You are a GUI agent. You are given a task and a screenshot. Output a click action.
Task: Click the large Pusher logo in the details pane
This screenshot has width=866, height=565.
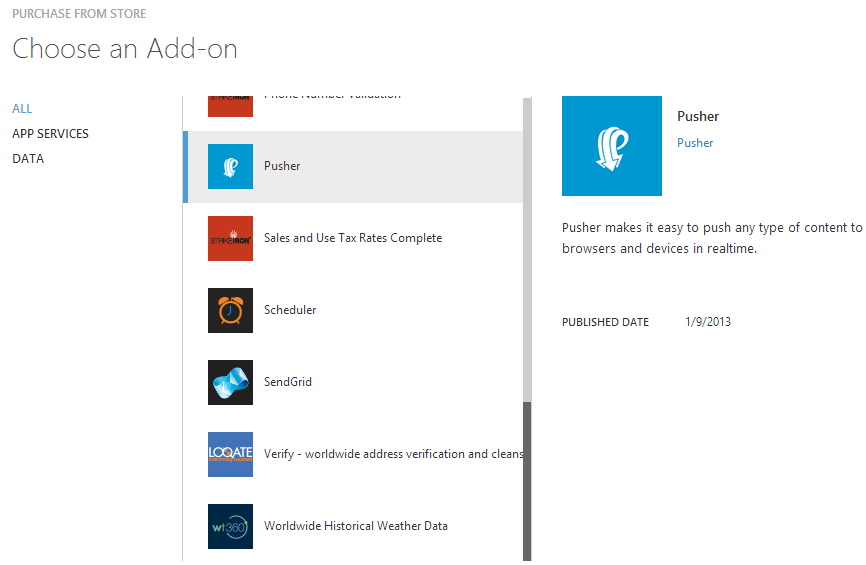[611, 146]
